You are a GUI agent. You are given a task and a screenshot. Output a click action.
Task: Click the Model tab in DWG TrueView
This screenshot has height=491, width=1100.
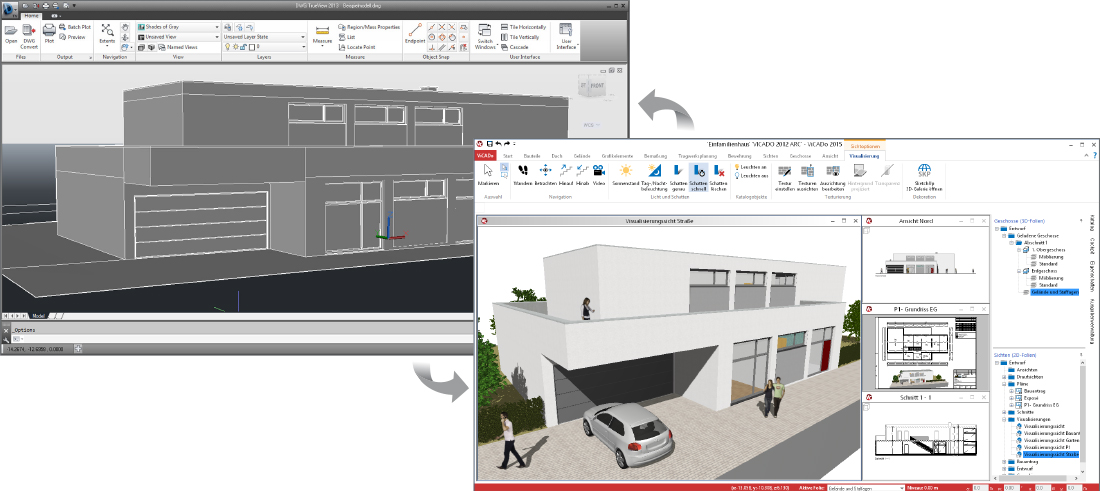pos(39,316)
